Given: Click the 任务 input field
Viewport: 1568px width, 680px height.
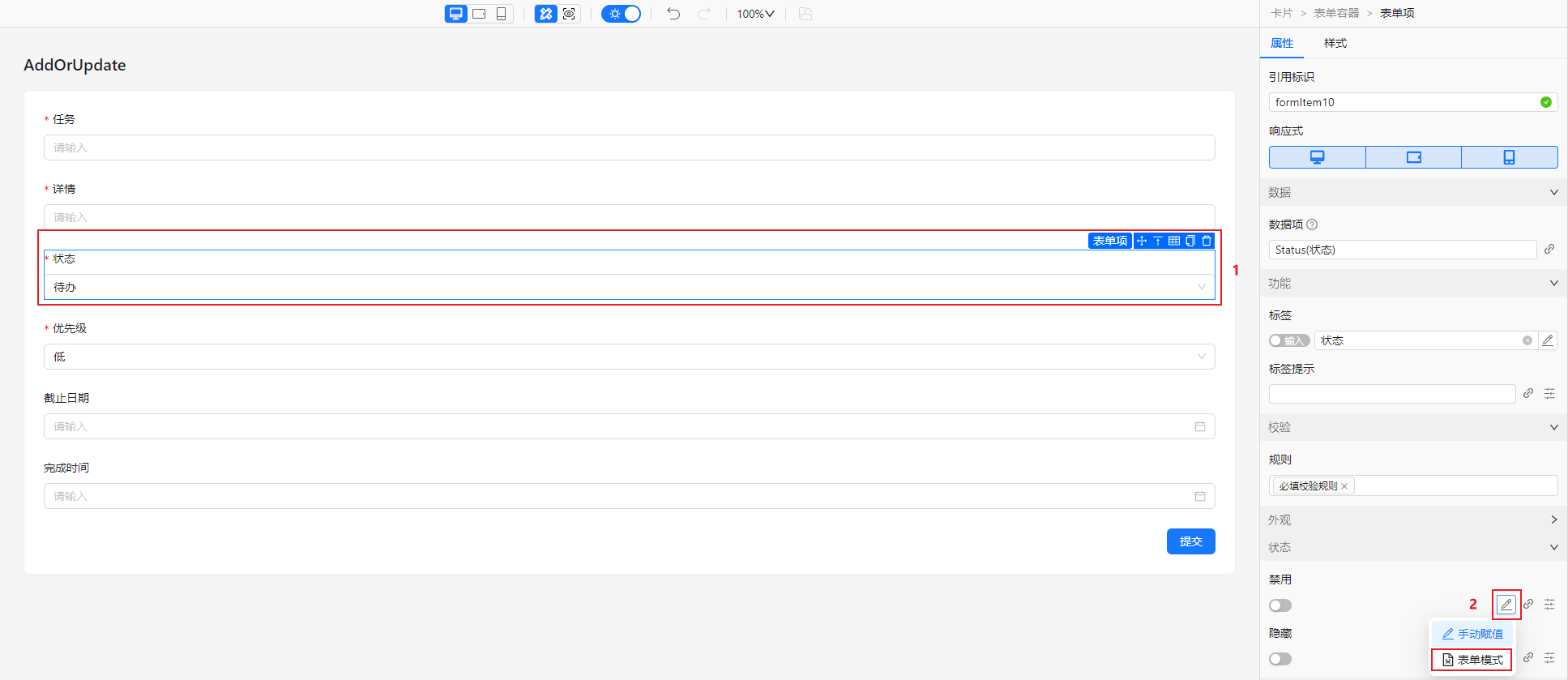Looking at the screenshot, I should (x=629, y=148).
